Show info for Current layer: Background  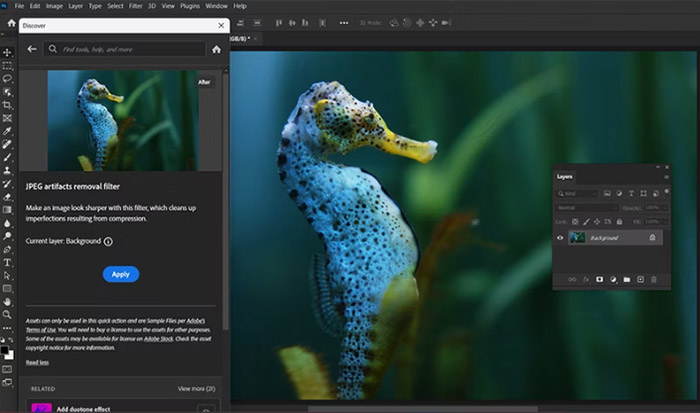(108, 242)
